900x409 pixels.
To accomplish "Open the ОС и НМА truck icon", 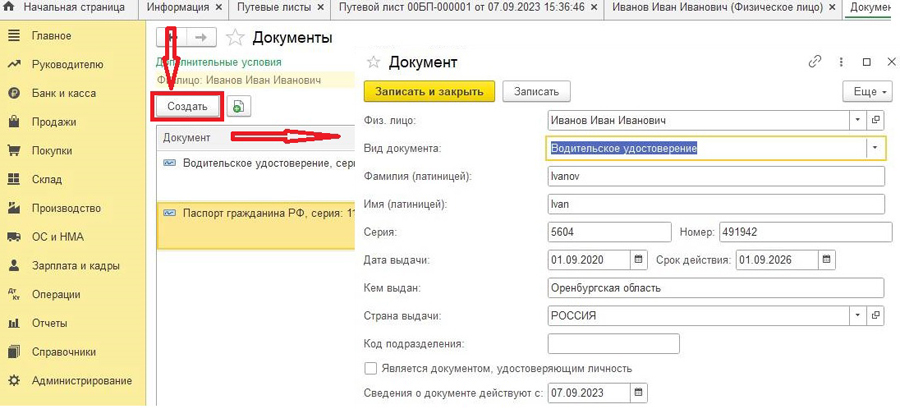I will [x=14, y=237].
